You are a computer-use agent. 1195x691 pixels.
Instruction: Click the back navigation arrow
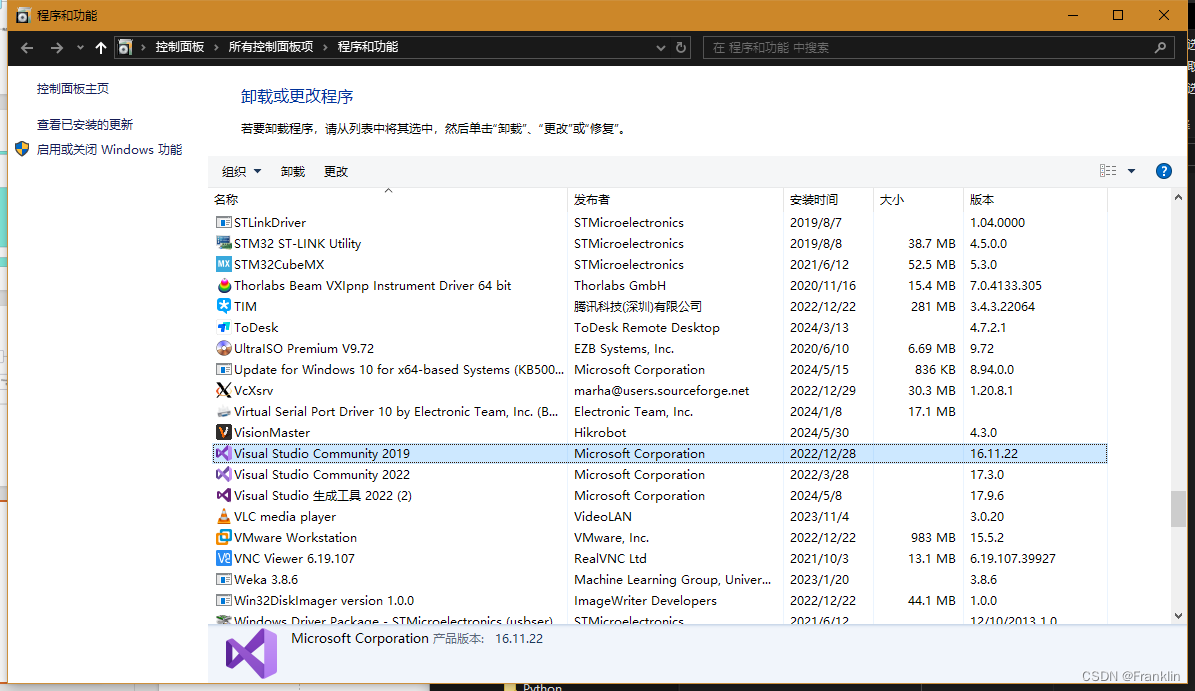[x=26, y=47]
